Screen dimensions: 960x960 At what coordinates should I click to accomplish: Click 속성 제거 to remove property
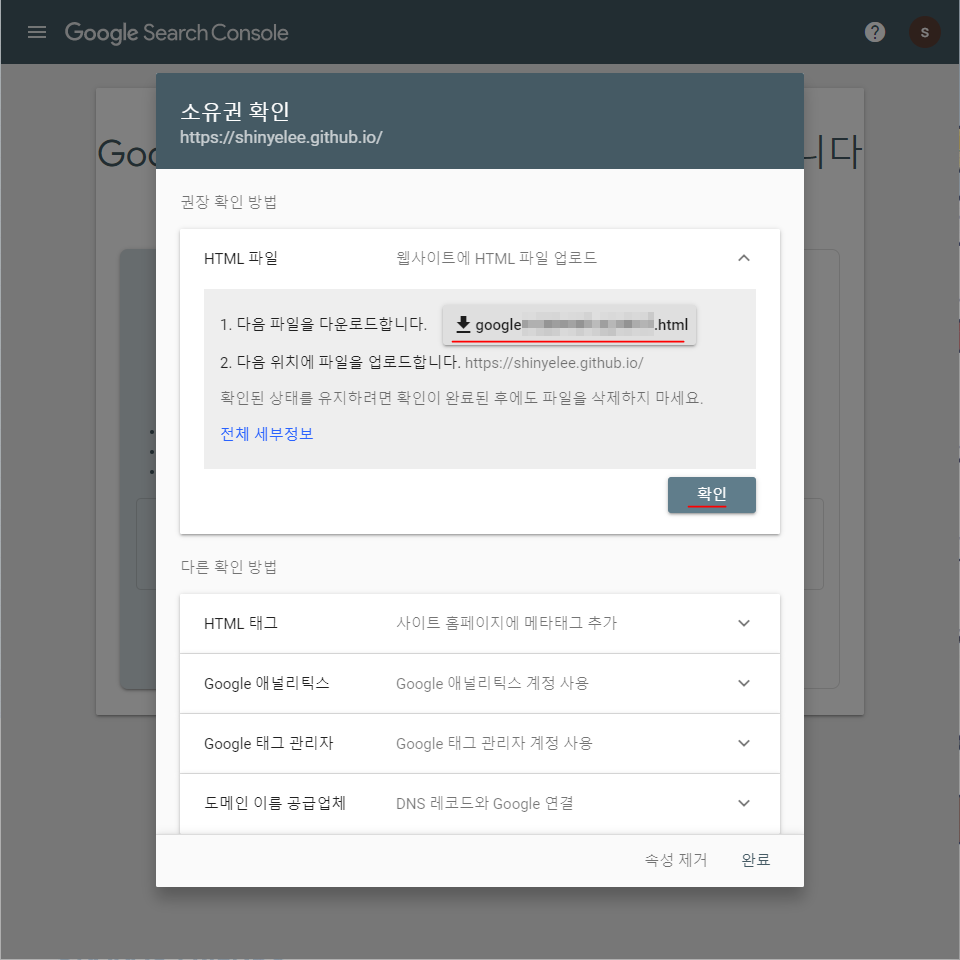click(676, 860)
